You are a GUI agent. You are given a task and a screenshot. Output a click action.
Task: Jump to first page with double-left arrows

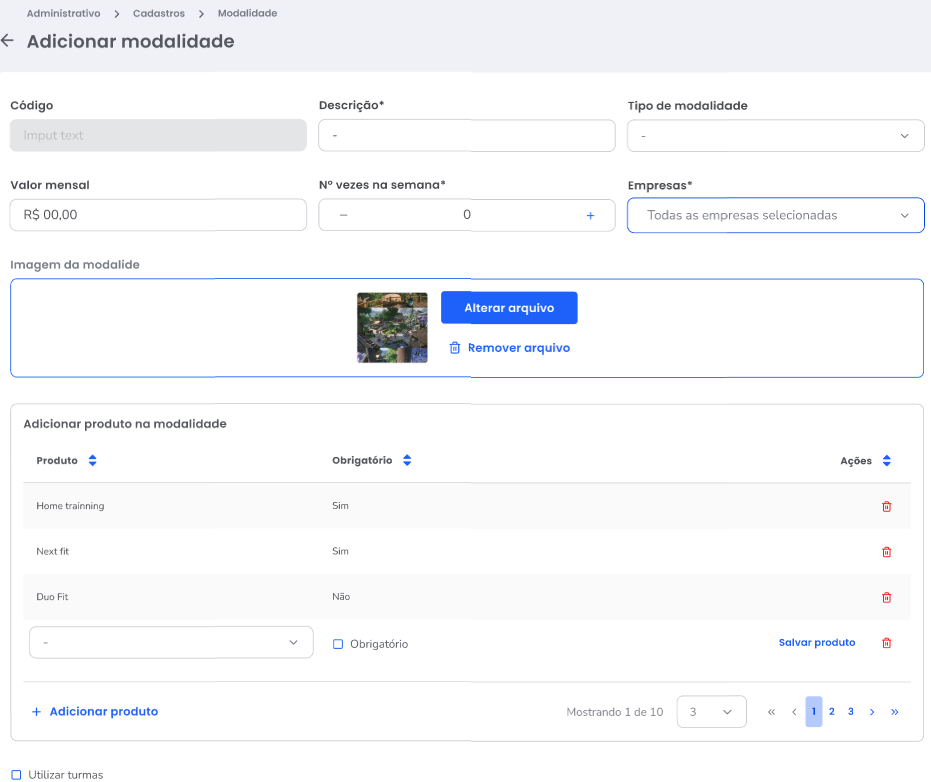click(x=771, y=712)
